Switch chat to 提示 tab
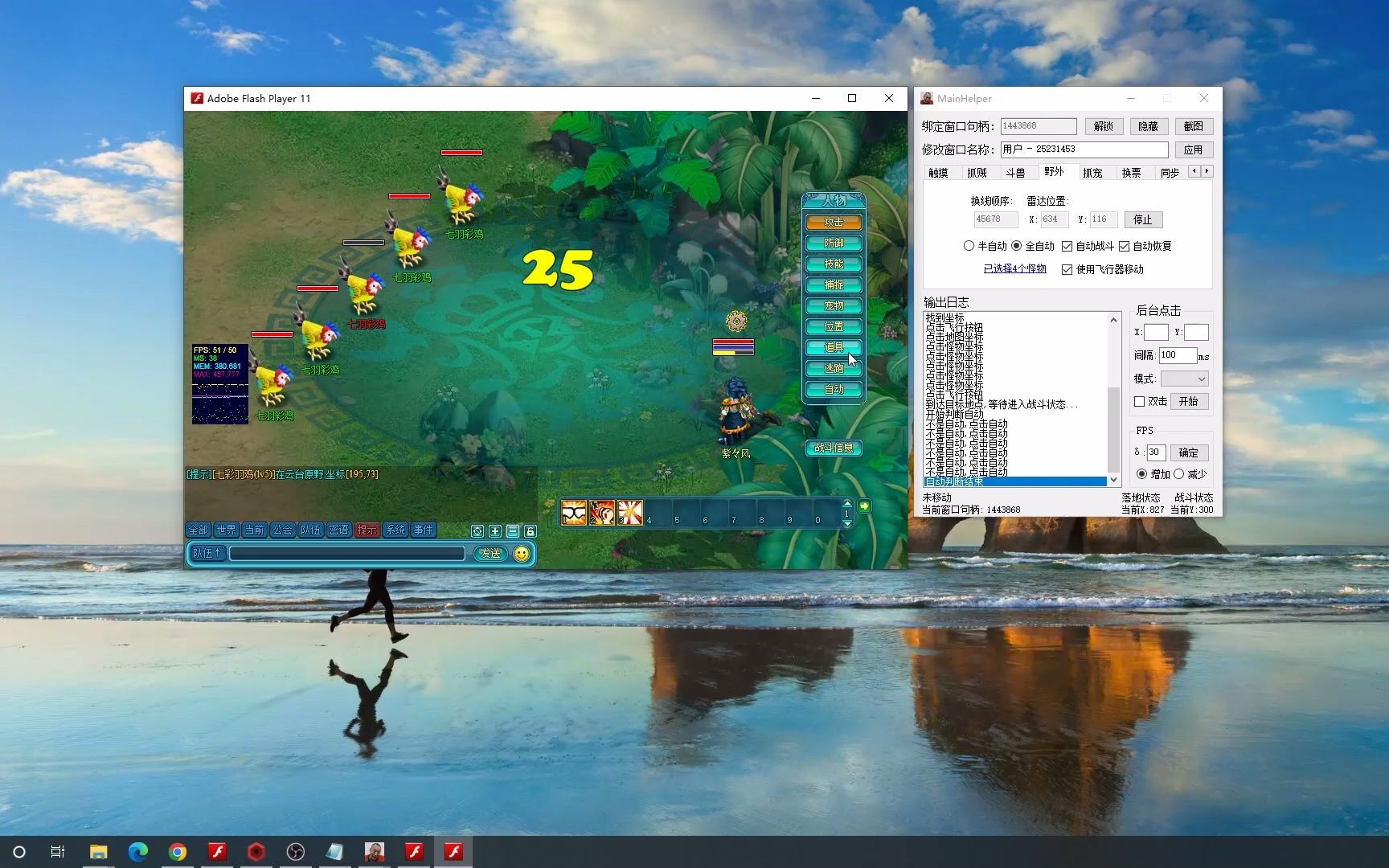 [367, 530]
